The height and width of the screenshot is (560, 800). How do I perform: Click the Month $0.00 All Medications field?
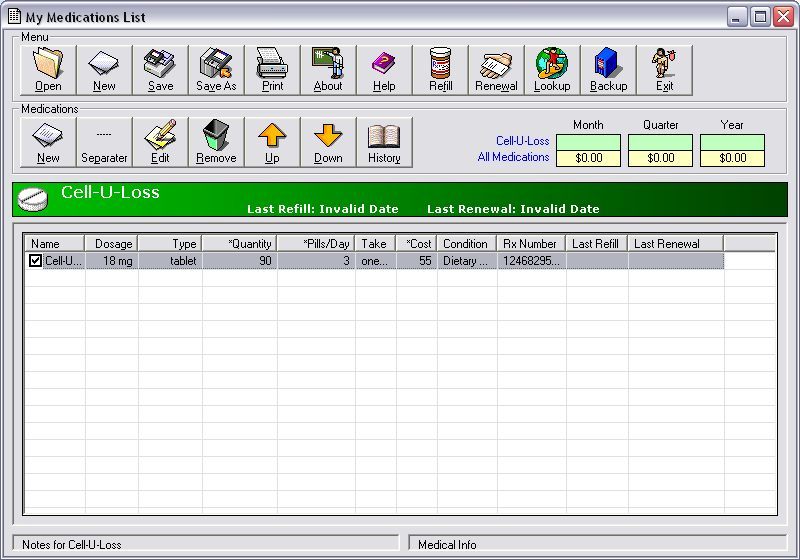tap(588, 158)
